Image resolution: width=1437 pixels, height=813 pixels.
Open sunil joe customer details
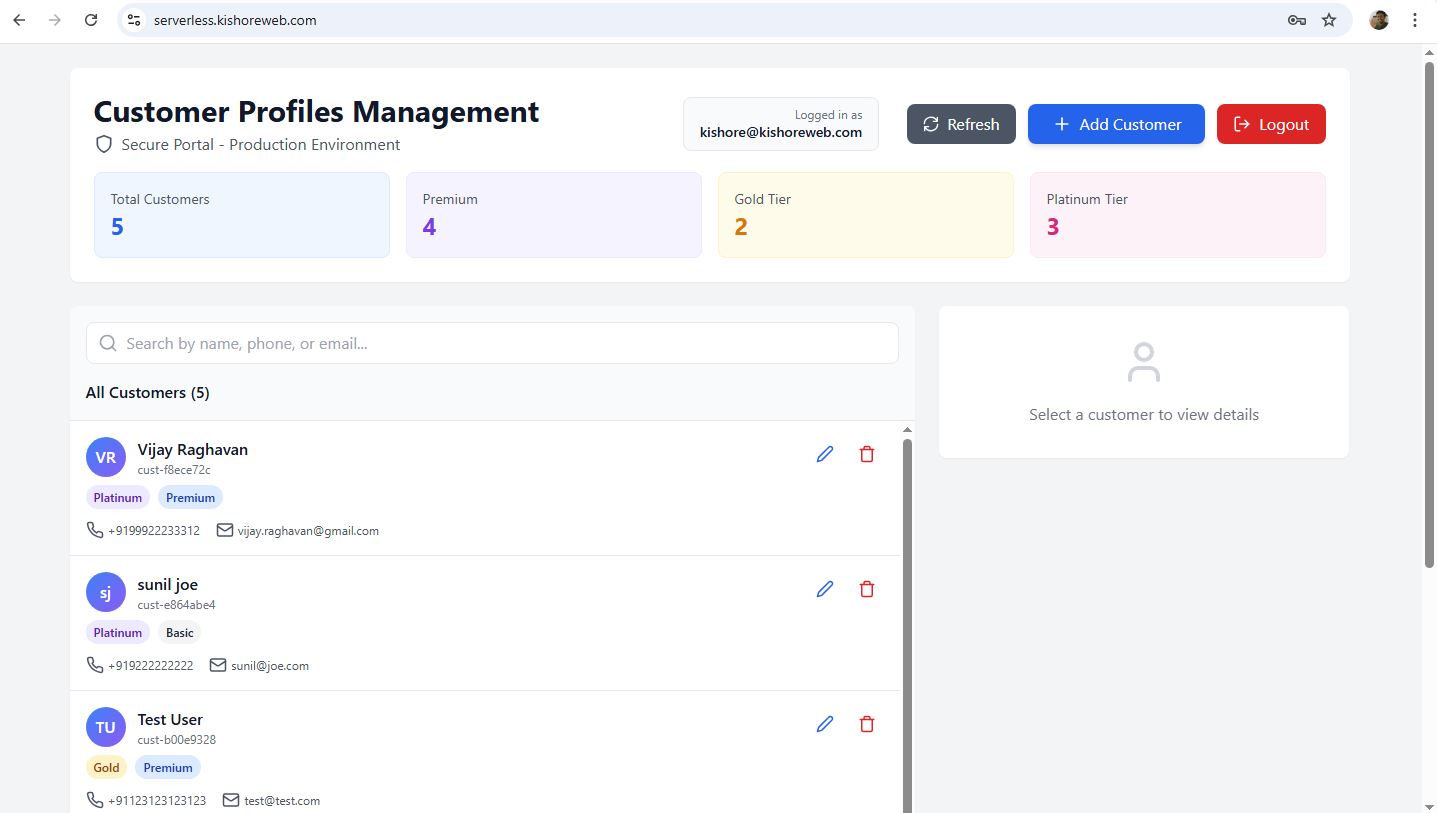coord(500,622)
